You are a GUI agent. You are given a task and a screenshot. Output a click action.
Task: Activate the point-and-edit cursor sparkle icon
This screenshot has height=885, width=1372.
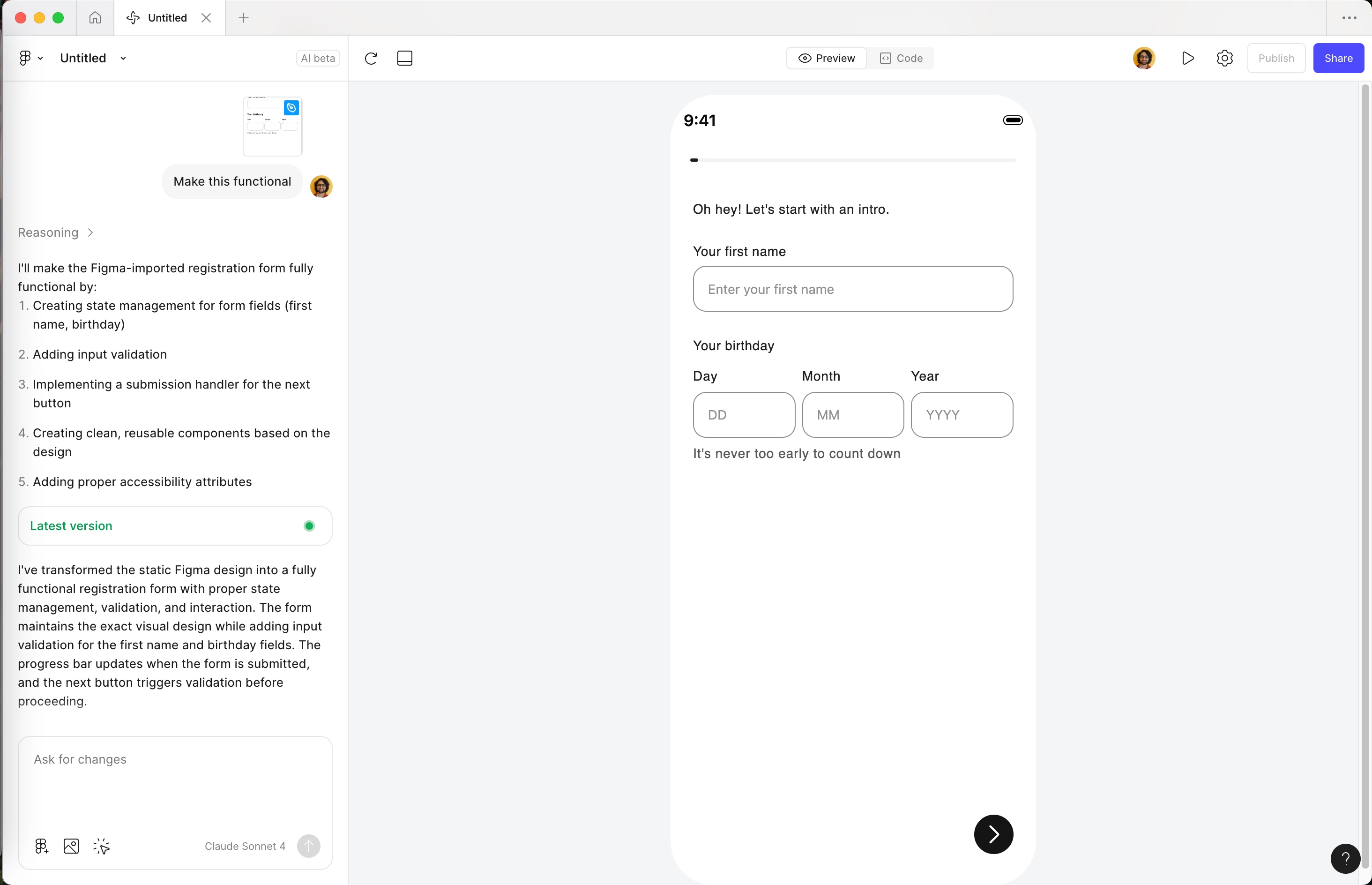point(101,846)
